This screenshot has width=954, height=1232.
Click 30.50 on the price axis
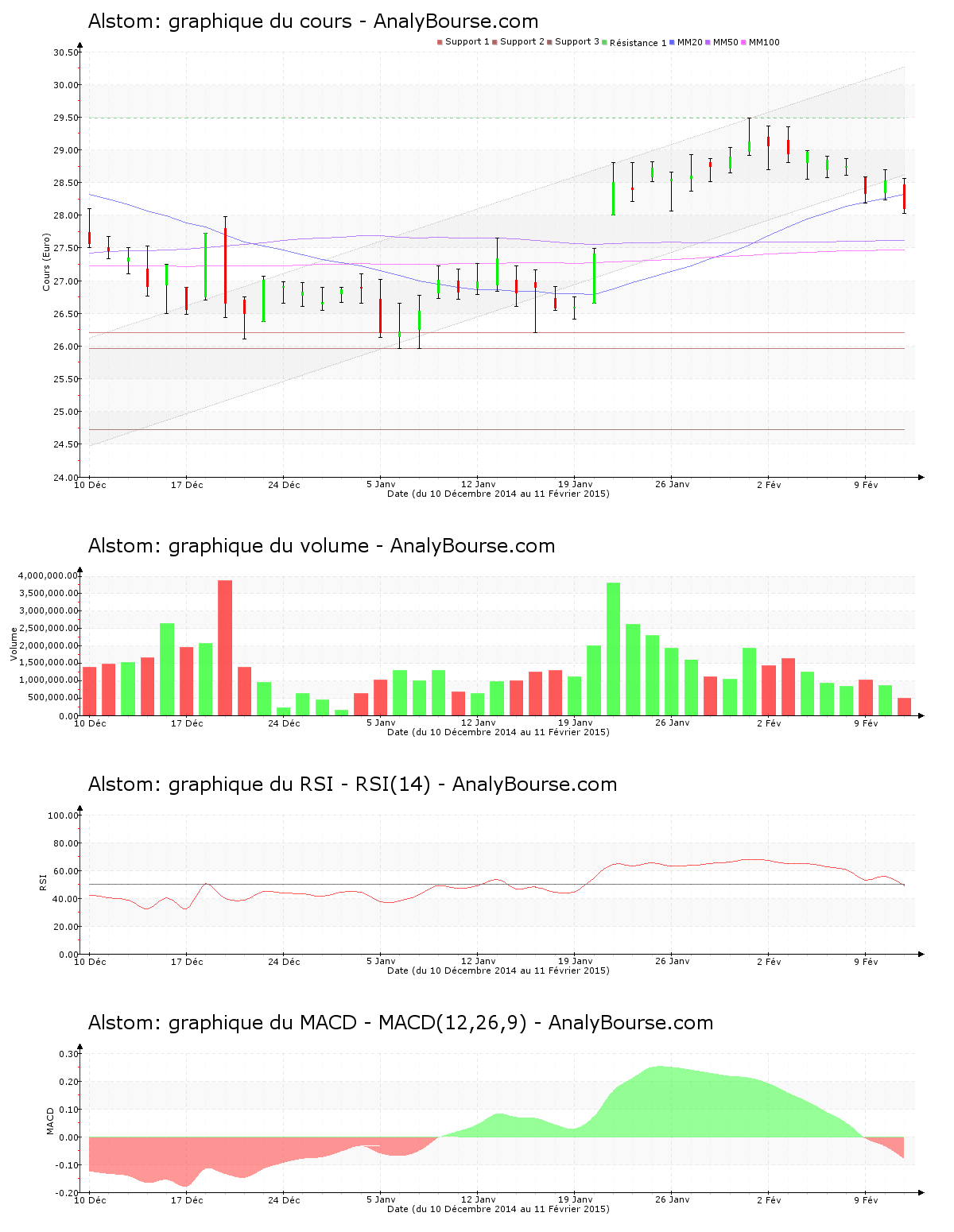pyautogui.click(x=66, y=52)
